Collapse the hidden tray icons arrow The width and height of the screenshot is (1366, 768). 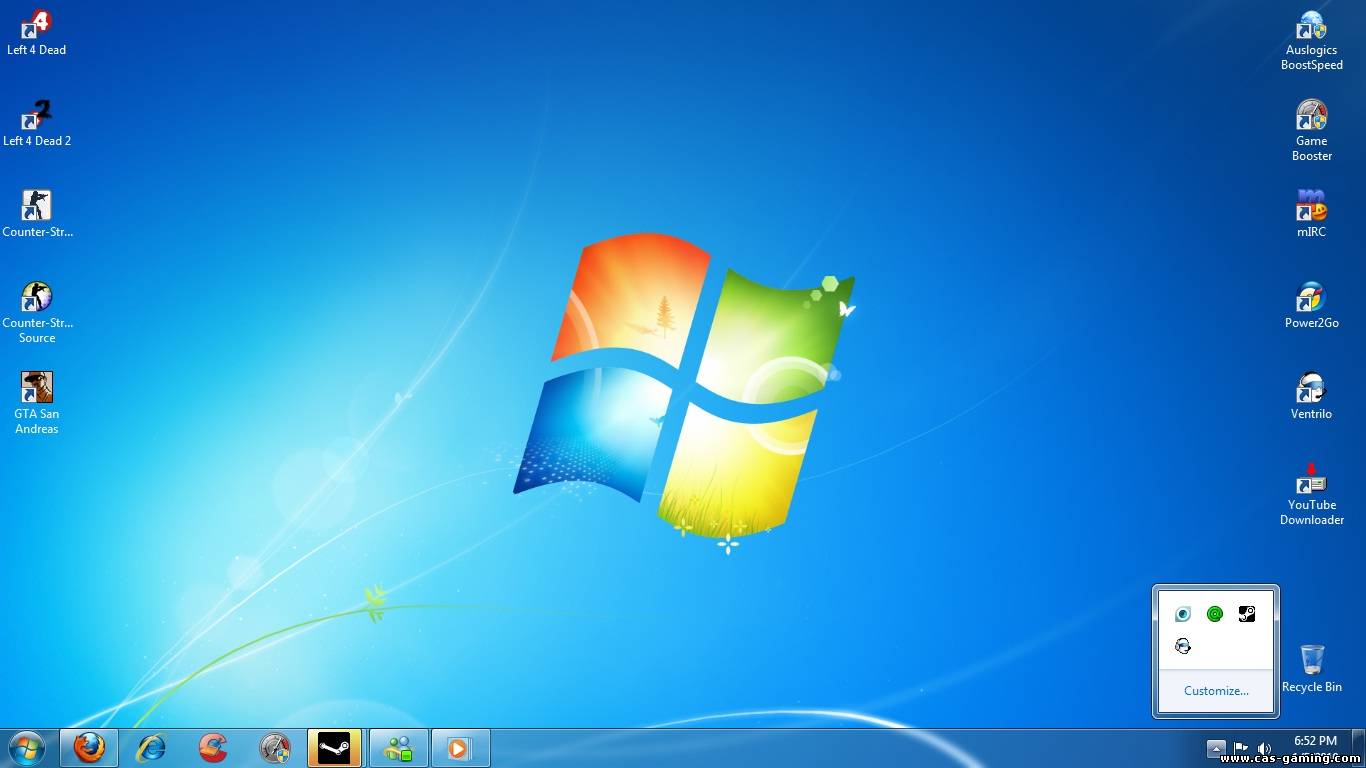coord(1216,748)
